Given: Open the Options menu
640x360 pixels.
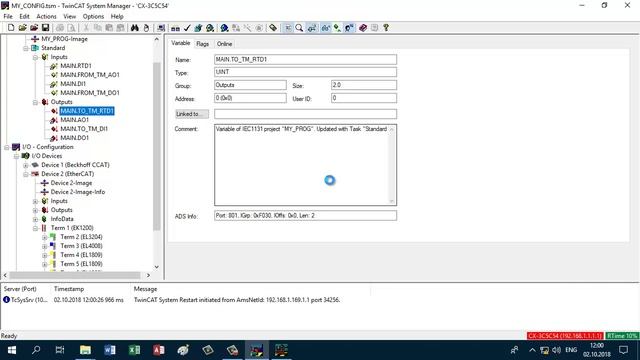Looking at the screenshot, I should click(x=93, y=16).
